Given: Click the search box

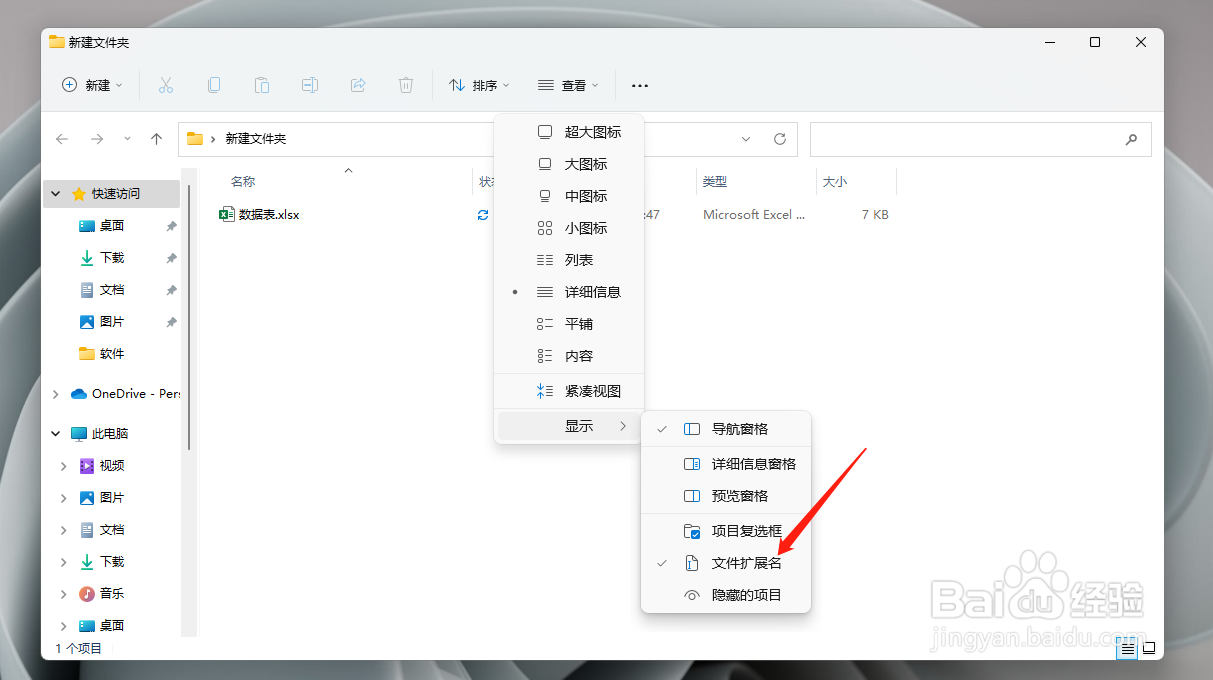Looking at the screenshot, I should (x=980, y=139).
